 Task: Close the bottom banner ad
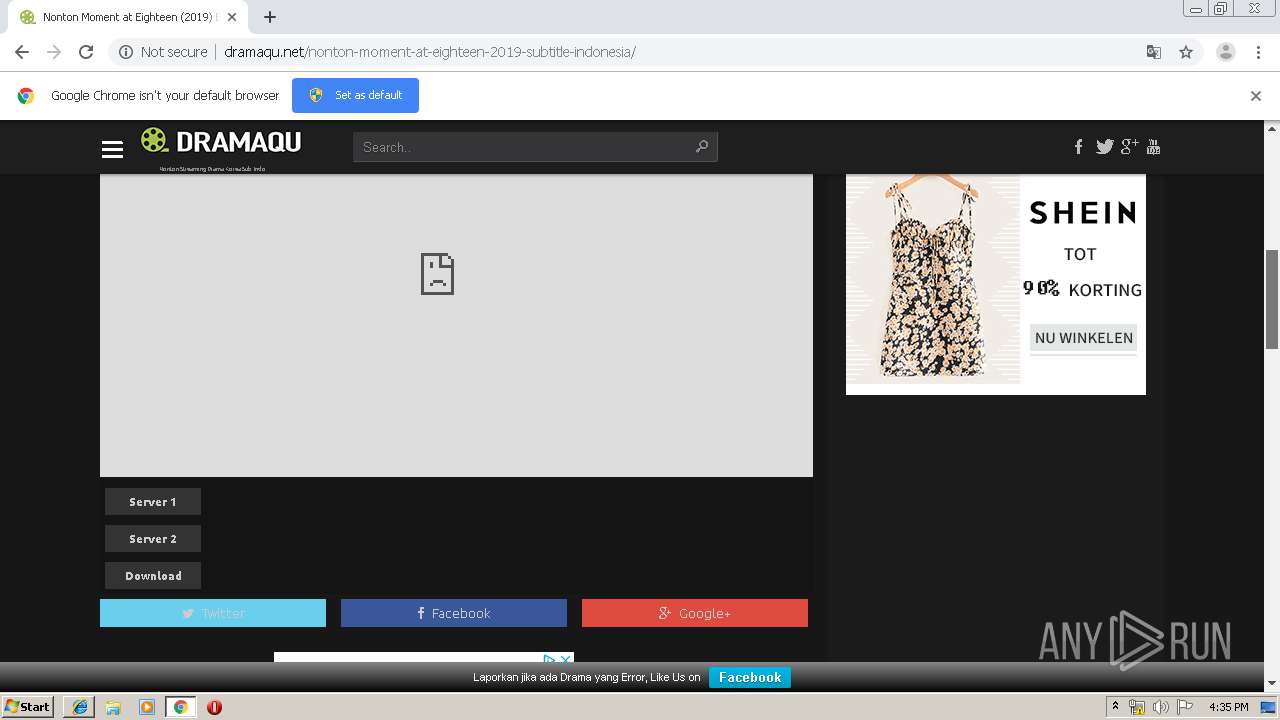coord(565,659)
